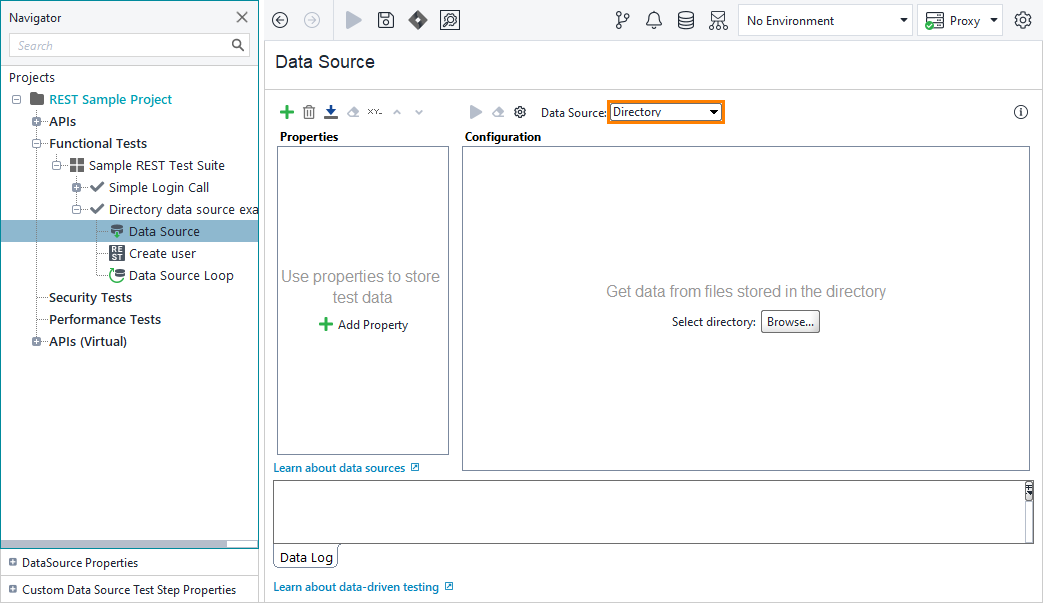Save the current project

pos(385,20)
